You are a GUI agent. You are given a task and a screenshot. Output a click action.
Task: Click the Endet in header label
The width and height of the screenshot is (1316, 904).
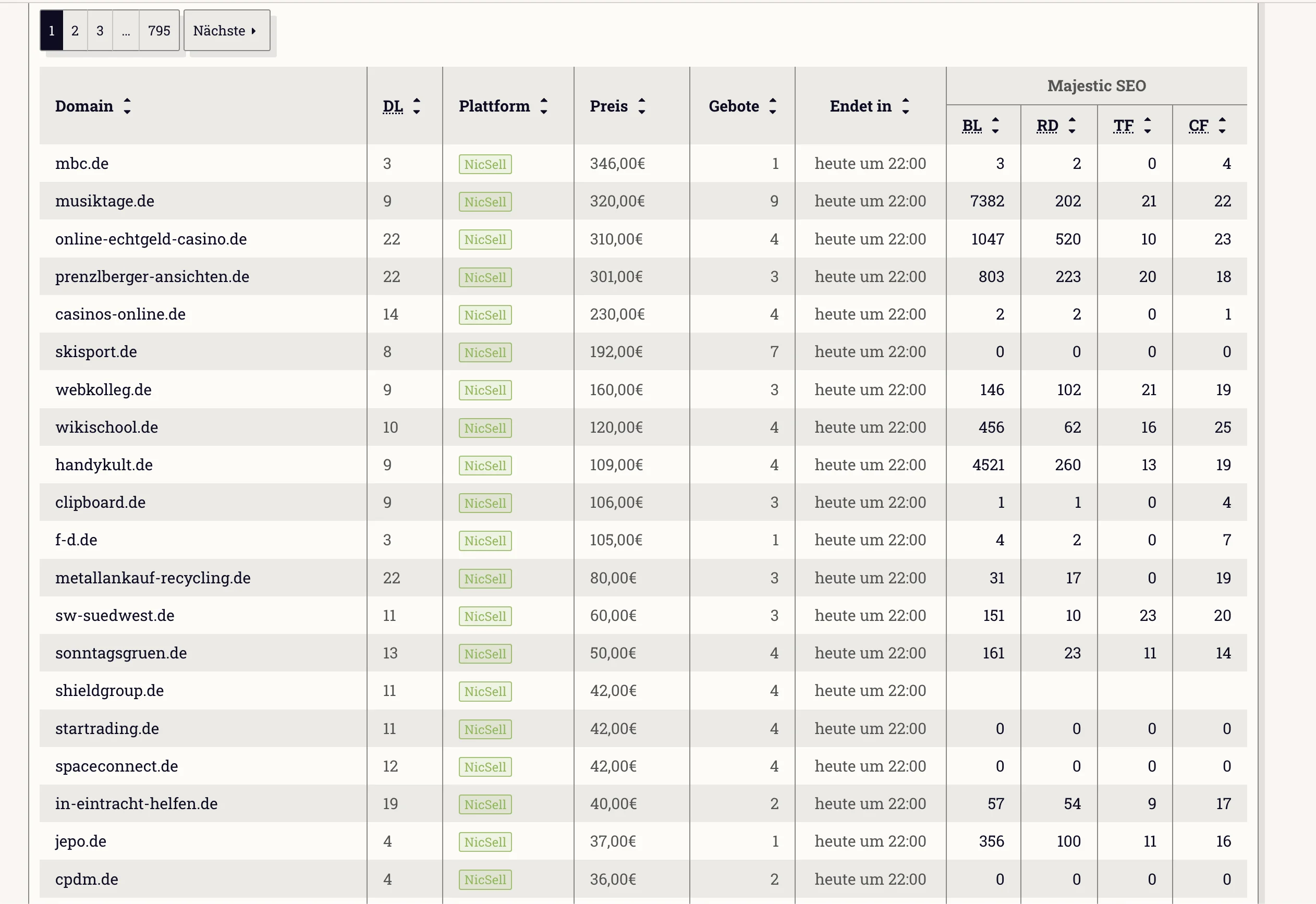(x=860, y=106)
